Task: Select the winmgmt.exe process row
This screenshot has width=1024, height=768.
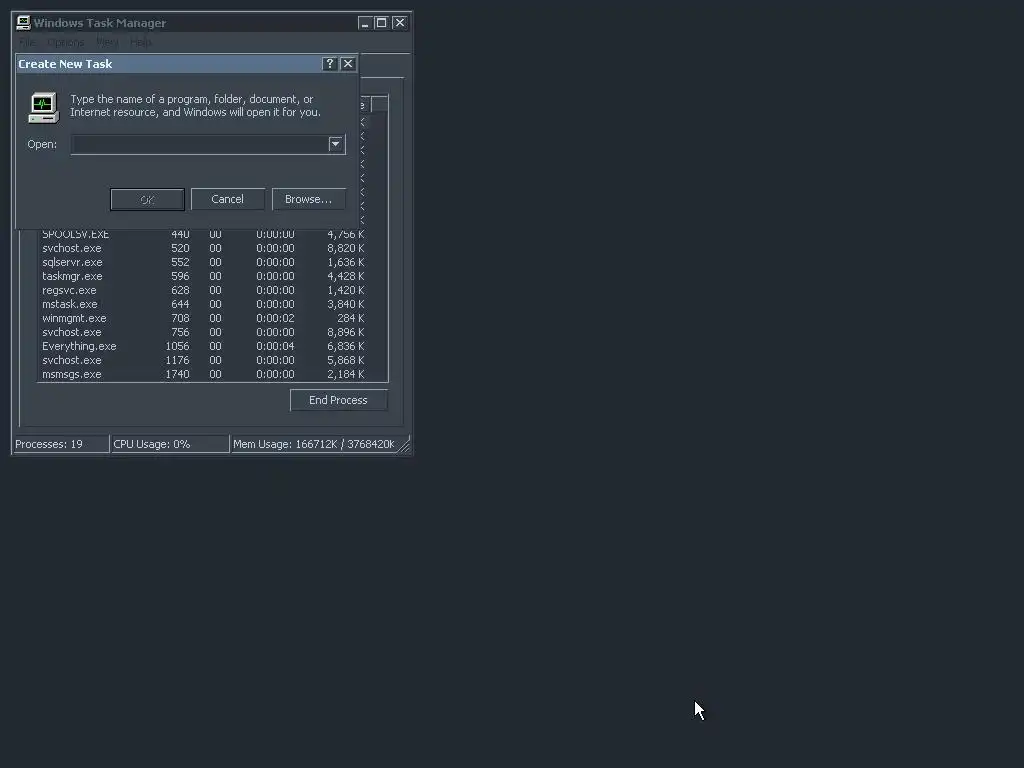Action: point(204,319)
